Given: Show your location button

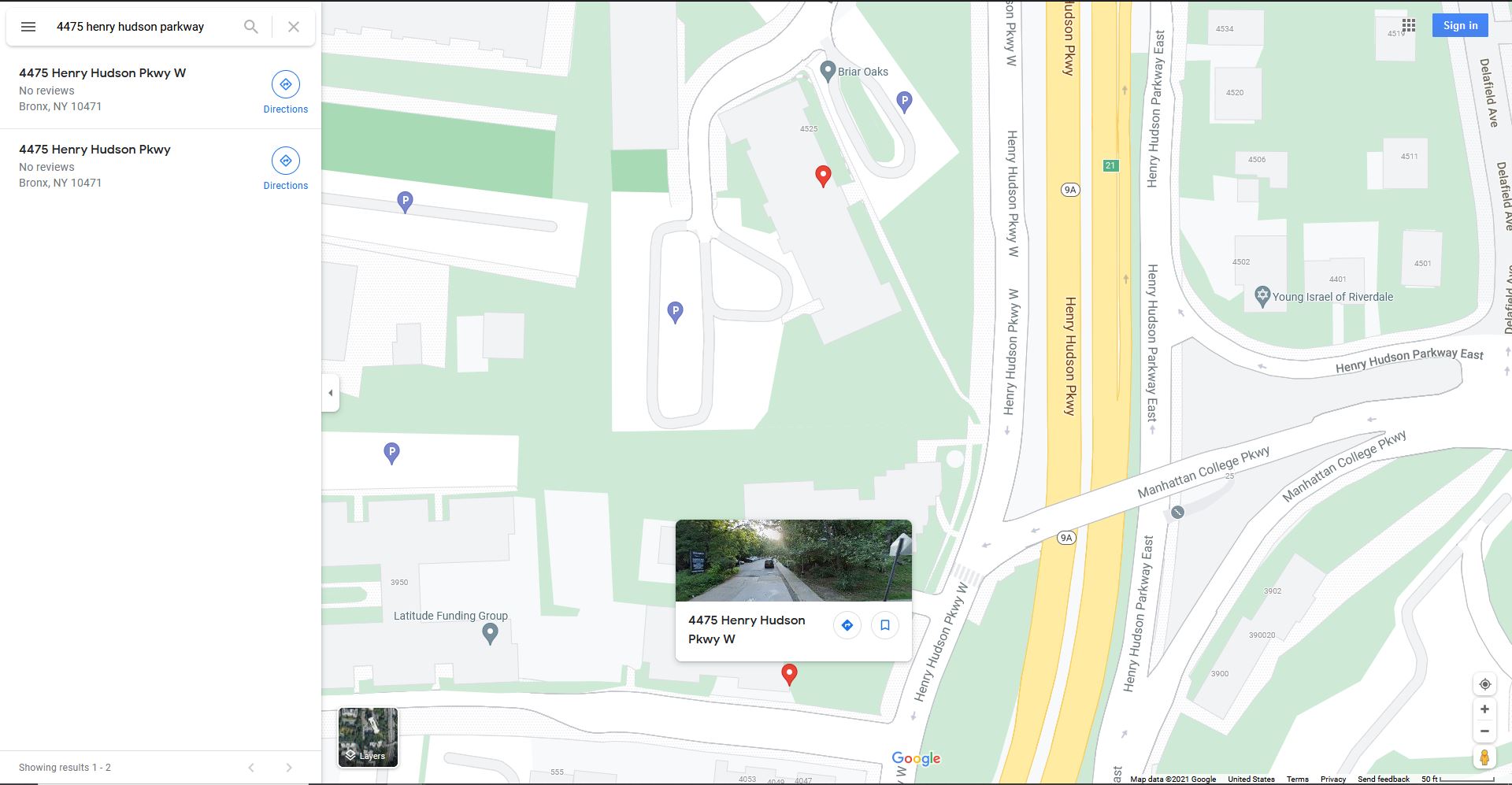Looking at the screenshot, I should tap(1484, 684).
